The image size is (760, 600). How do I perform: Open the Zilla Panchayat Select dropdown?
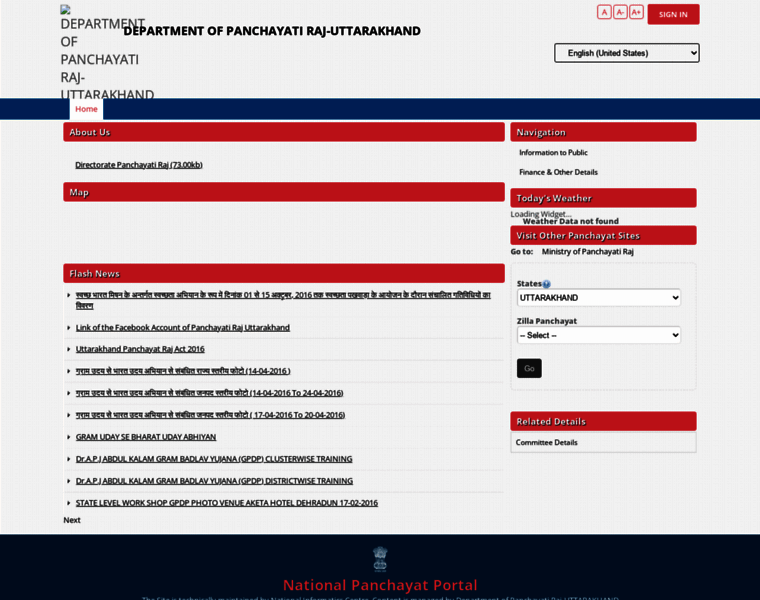(599, 335)
